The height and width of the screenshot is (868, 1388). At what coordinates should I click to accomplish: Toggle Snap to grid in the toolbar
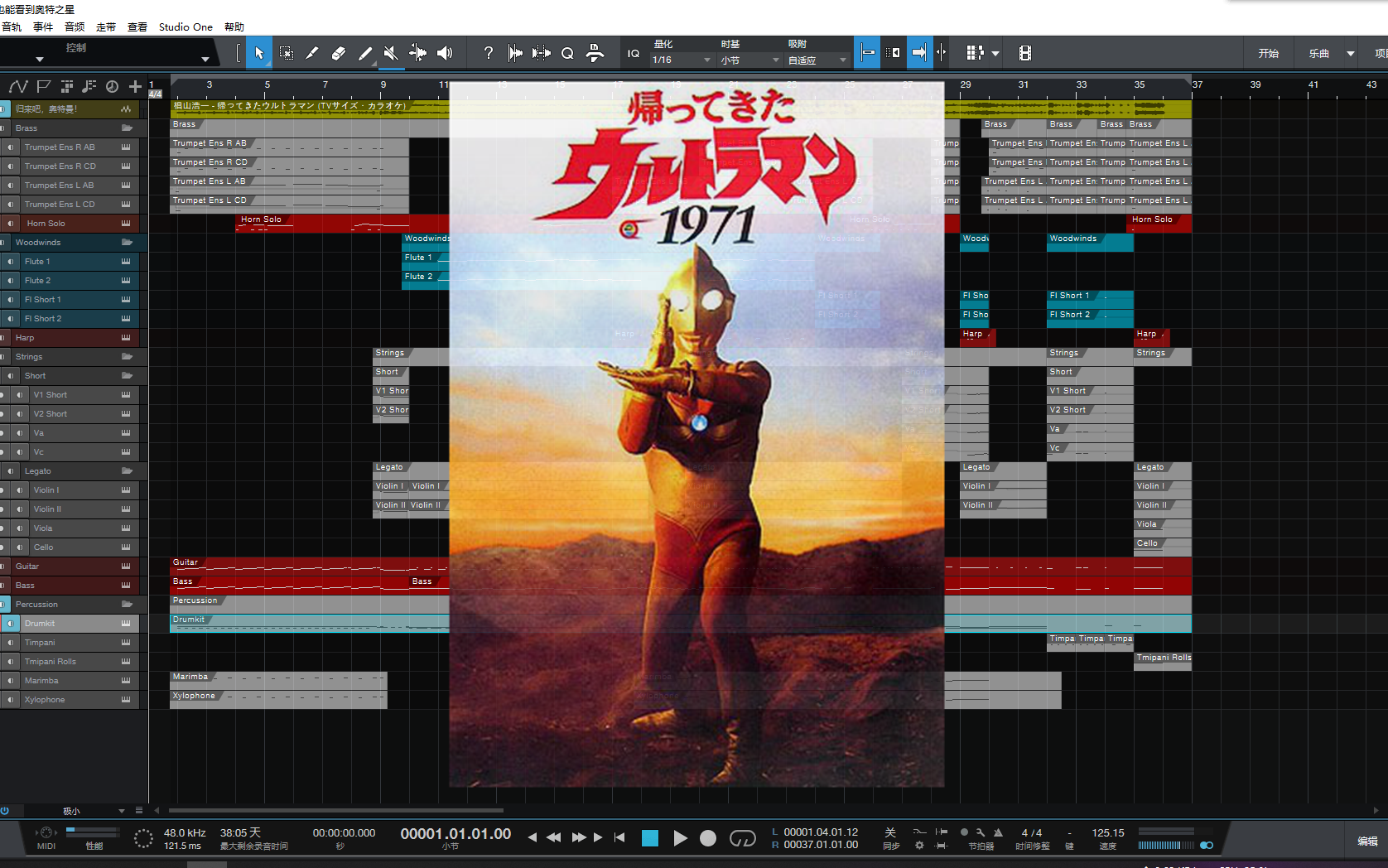click(x=867, y=53)
